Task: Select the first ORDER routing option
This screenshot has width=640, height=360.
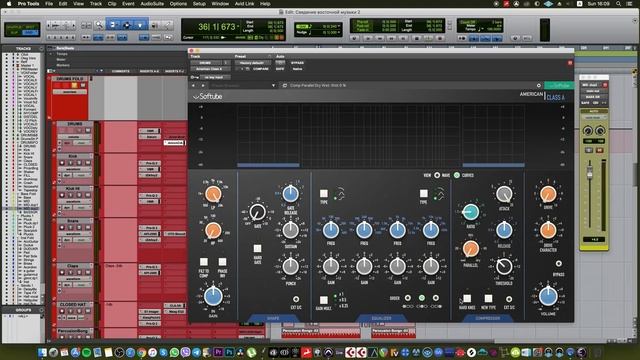Action: 408,298
